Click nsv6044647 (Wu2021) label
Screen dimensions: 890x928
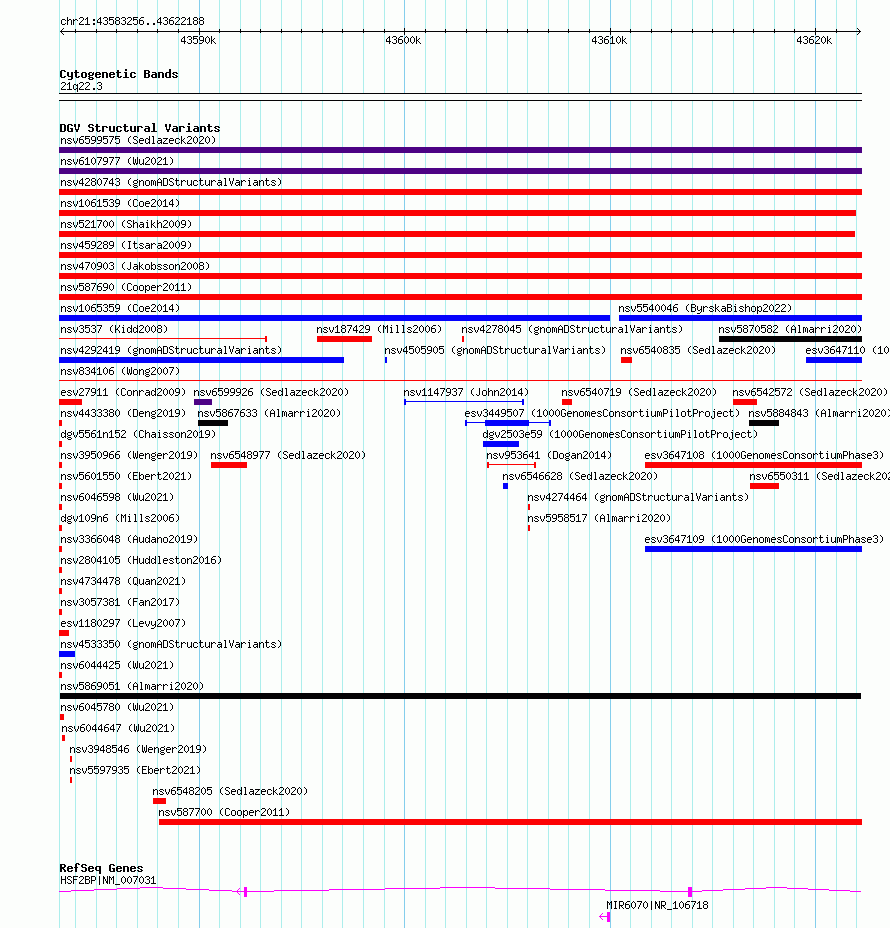click(118, 729)
